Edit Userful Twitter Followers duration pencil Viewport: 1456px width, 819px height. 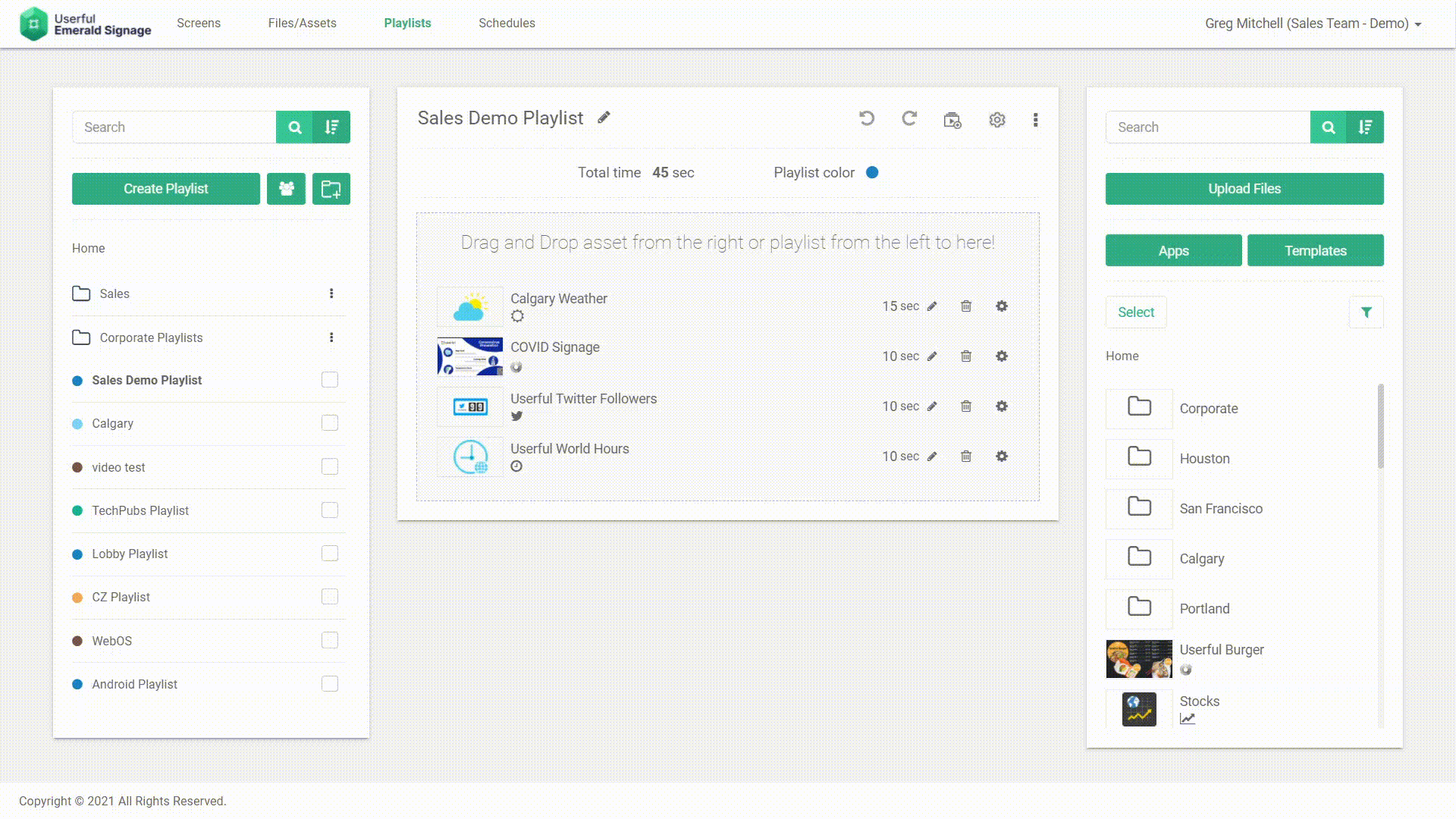pos(932,406)
